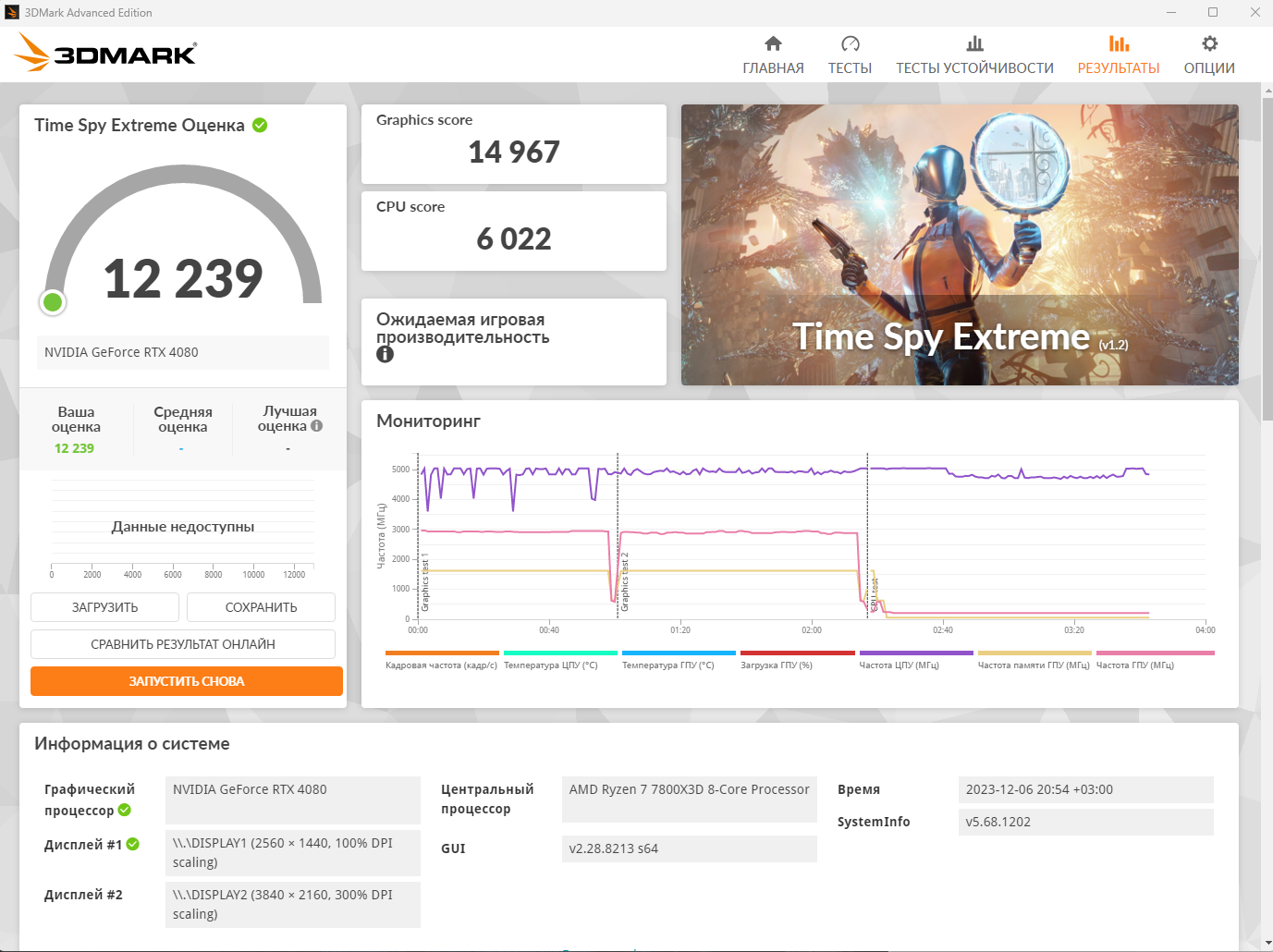Click the CPU test marker on the chart

coord(874,594)
